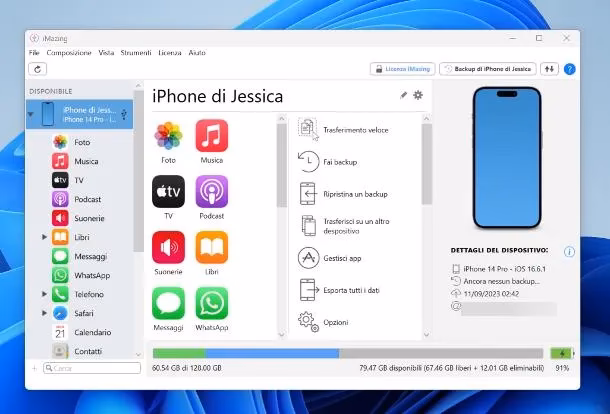Click sidebar scroll-down arrow
The image size is (610, 414).
point(138,354)
